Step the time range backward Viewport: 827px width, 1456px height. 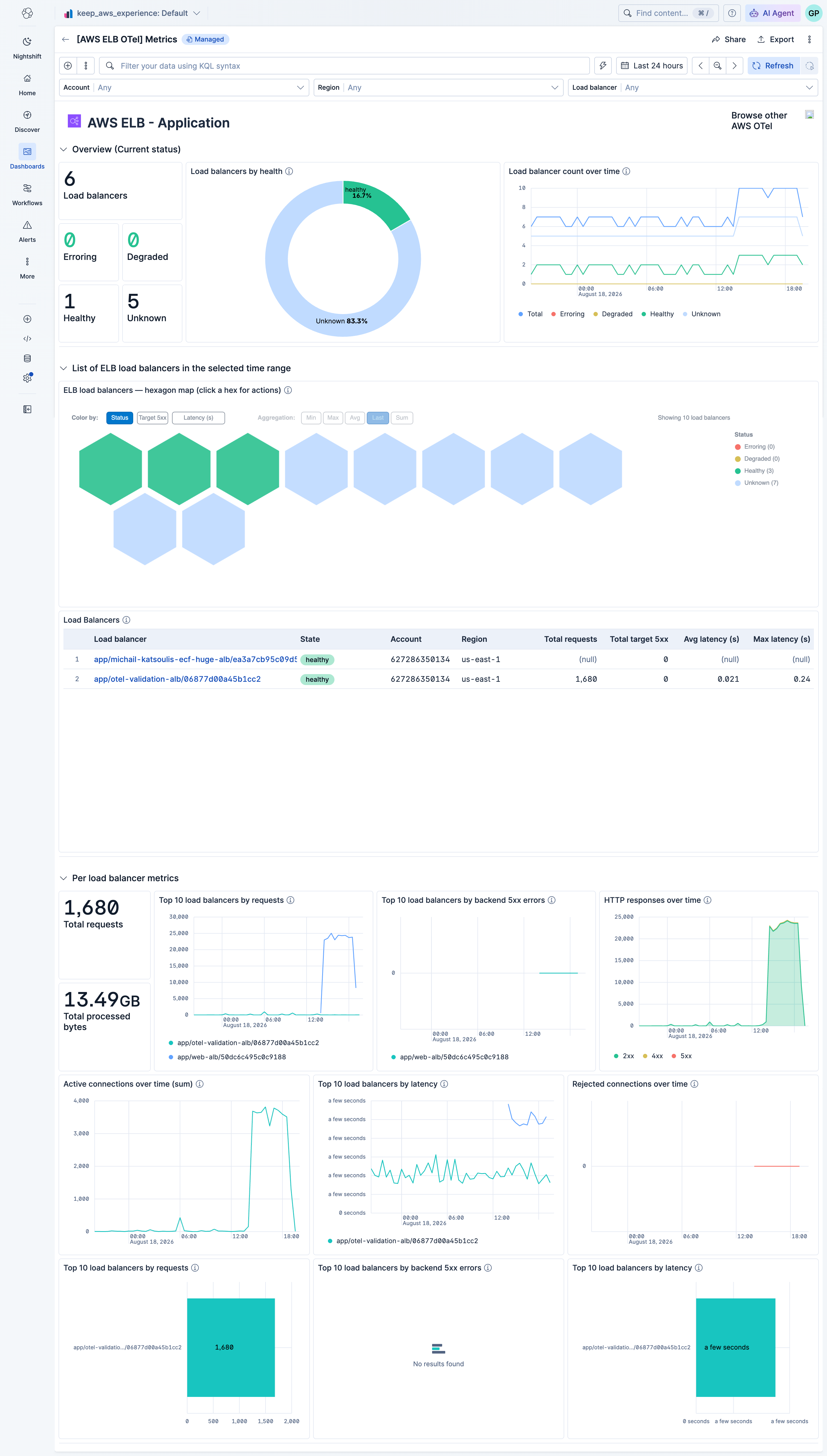tap(700, 66)
